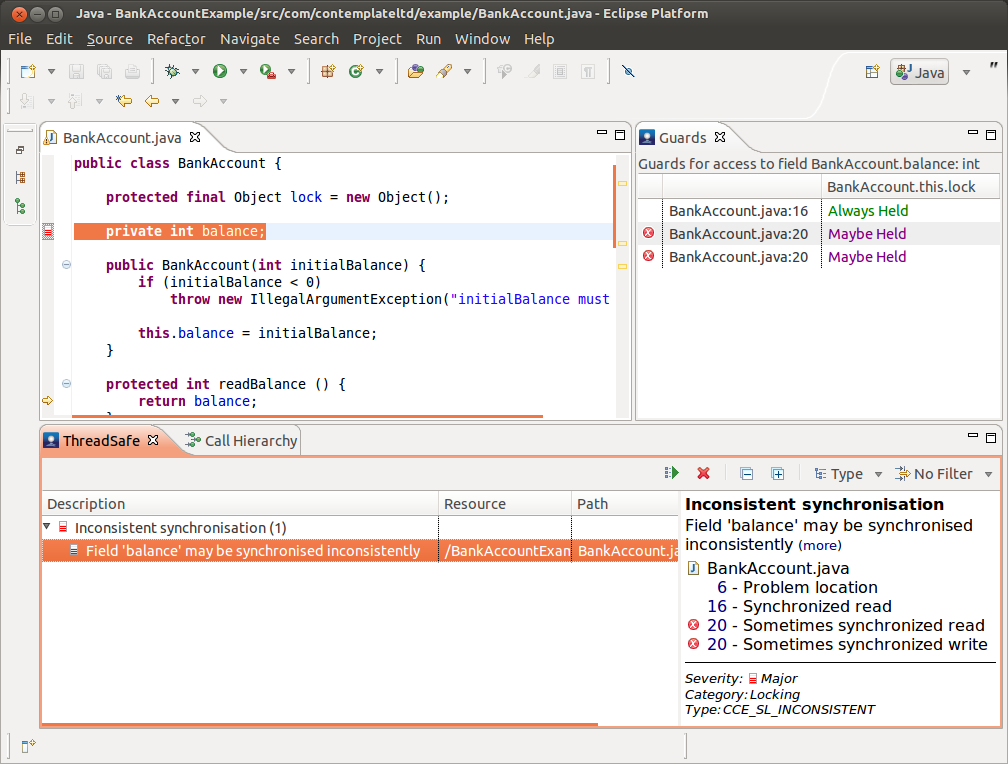
Task: Select the Field 'balance' may be synchronised inconsistently row
Action: coord(360,551)
